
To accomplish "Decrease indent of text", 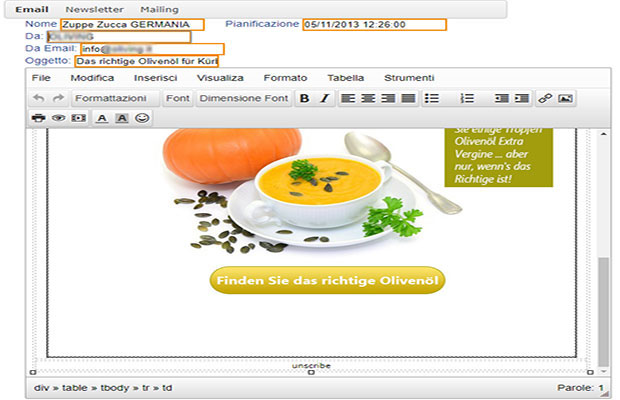I will (x=502, y=98).
